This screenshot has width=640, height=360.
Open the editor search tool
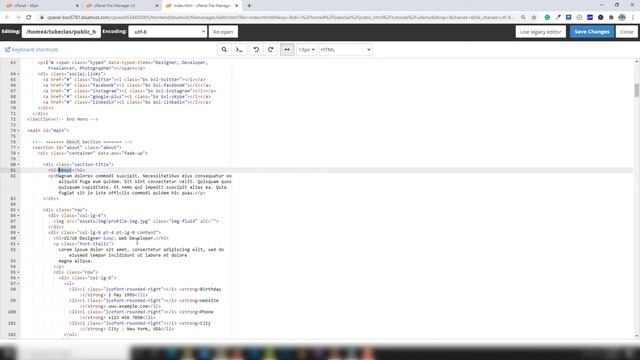coord(224,49)
